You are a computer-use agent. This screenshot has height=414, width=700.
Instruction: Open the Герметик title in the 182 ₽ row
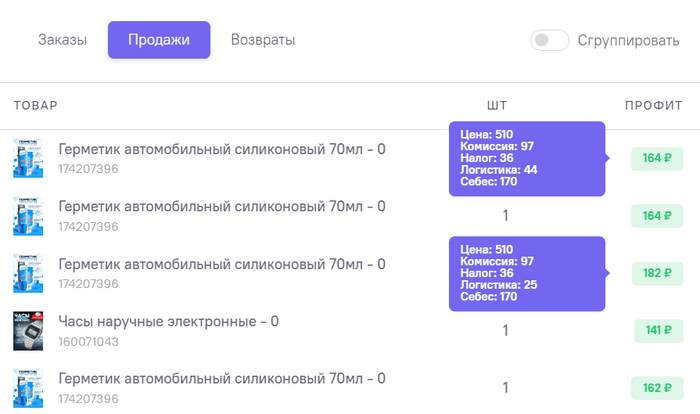coord(222,265)
